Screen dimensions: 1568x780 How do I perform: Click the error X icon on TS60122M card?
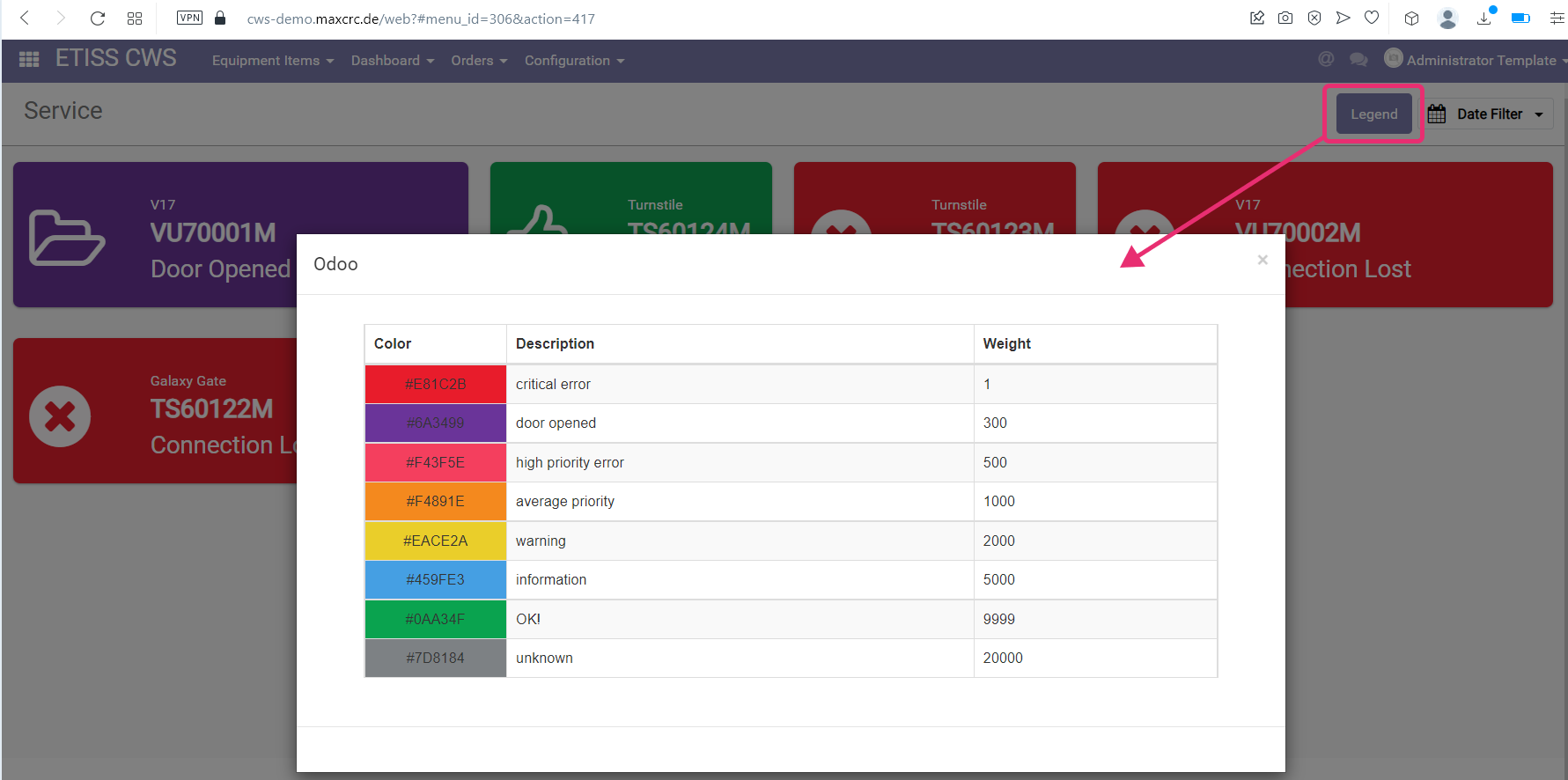pyautogui.click(x=60, y=416)
